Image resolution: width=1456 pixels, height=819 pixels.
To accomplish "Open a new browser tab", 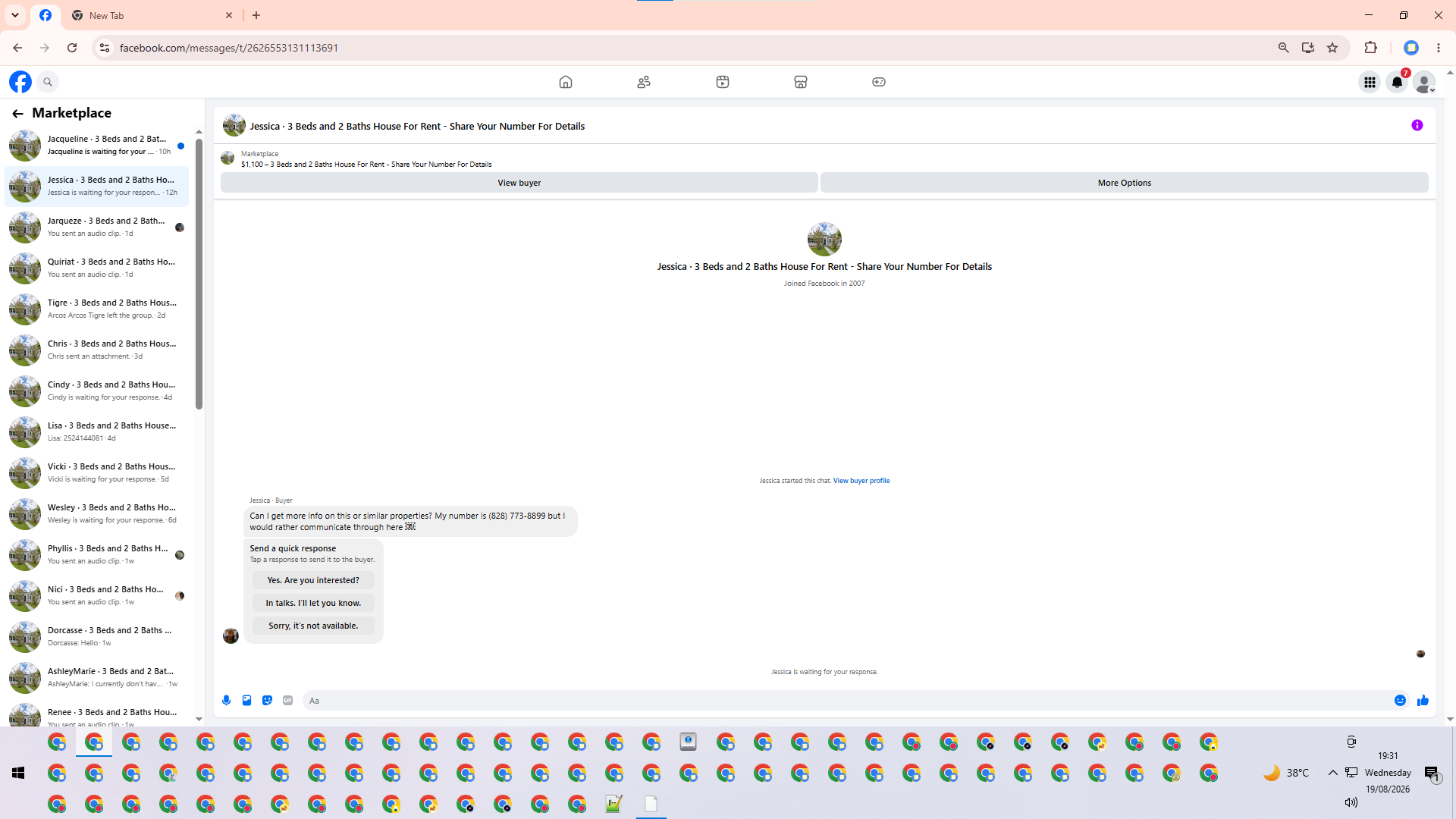I will 256,15.
